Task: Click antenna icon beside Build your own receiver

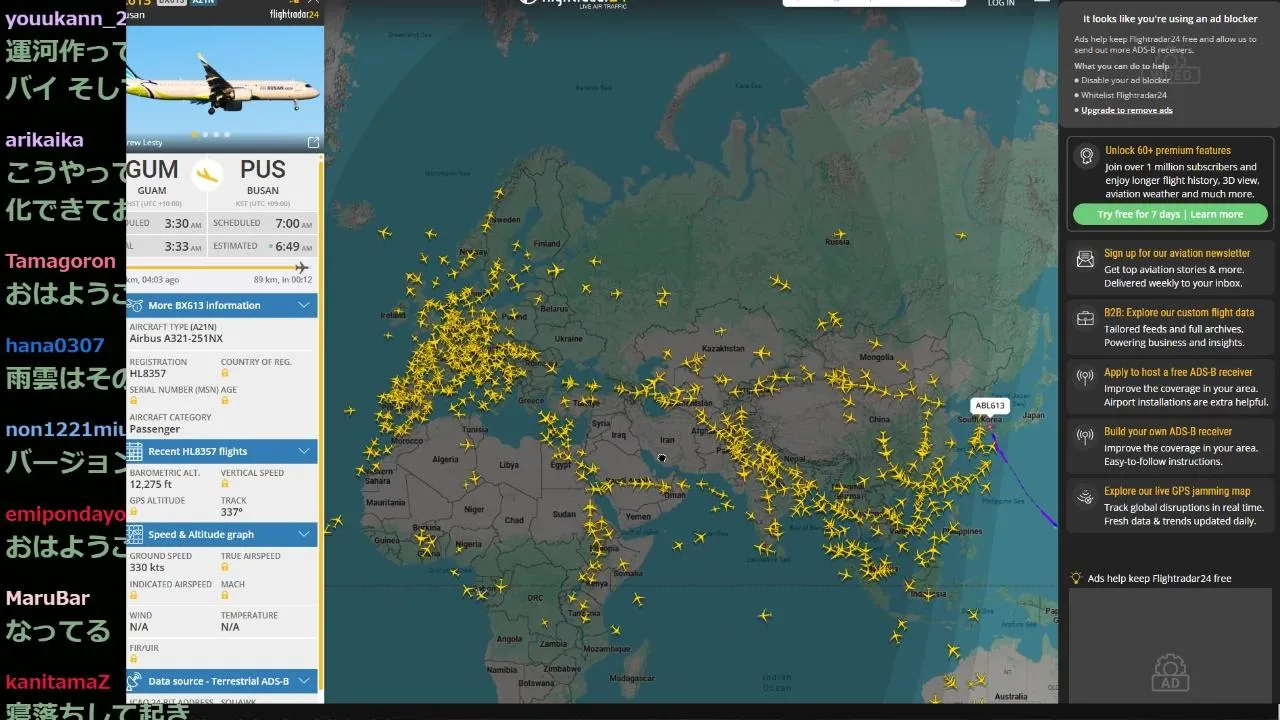Action: click(x=1085, y=437)
